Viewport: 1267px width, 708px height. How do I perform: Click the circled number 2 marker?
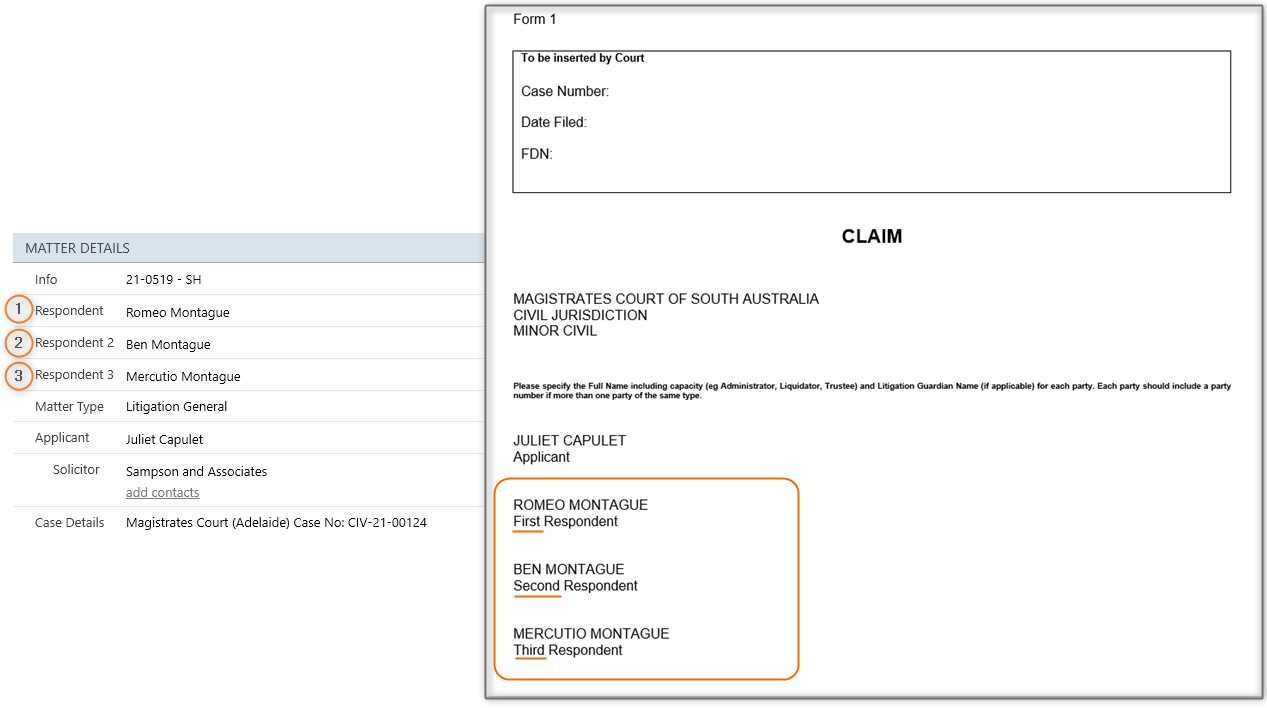[x=18, y=343]
